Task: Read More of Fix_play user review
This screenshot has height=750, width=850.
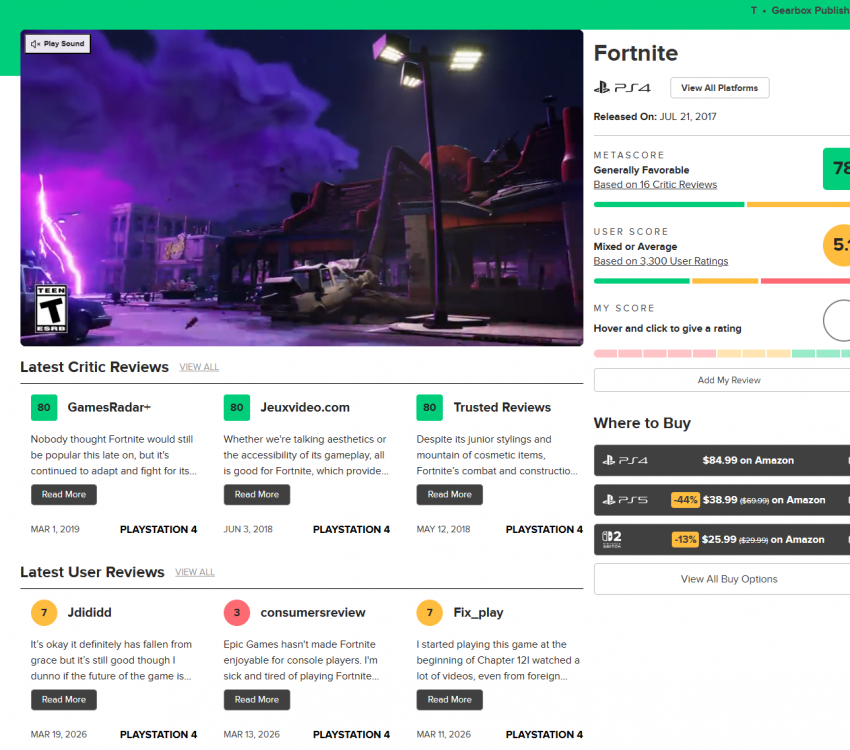Action: click(449, 700)
